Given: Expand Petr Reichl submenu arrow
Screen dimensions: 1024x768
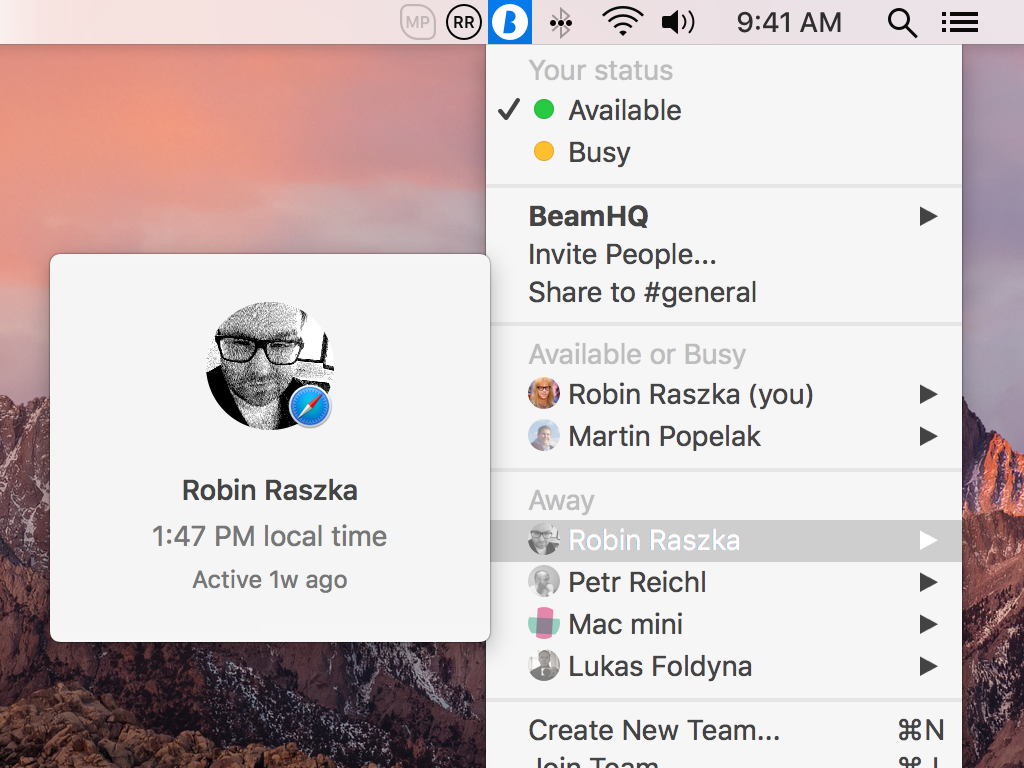Looking at the screenshot, I should coord(928,582).
